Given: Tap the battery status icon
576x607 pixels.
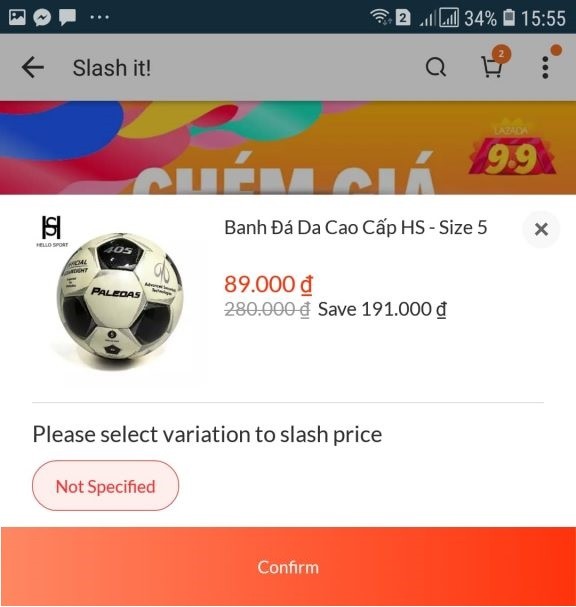Looking at the screenshot, I should tap(509, 17).
